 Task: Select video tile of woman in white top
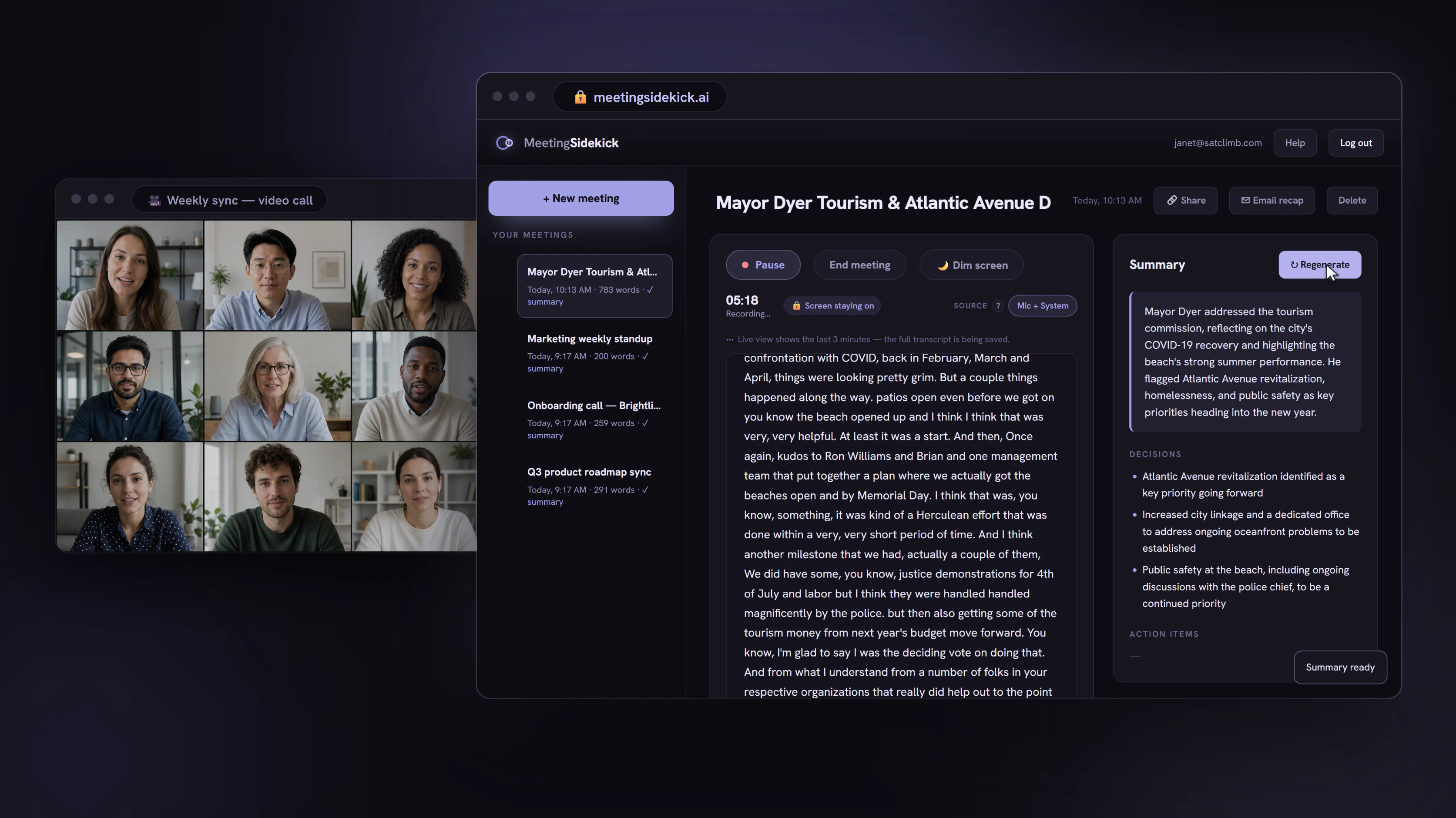414,497
